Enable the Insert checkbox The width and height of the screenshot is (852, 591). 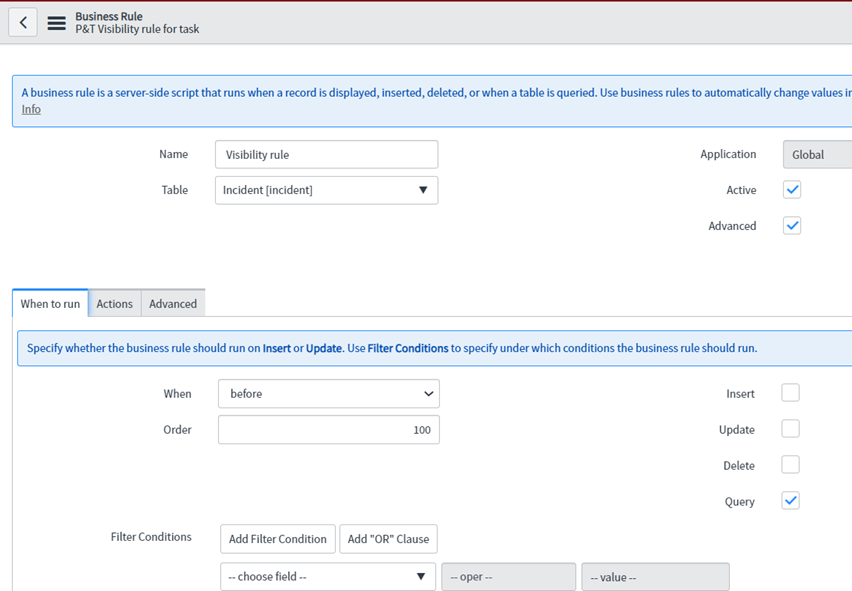coord(790,393)
